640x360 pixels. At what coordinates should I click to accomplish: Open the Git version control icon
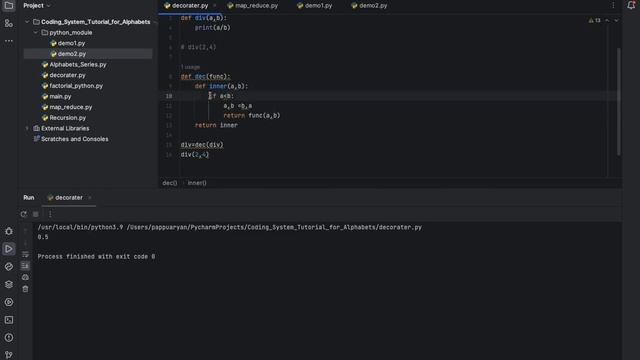[x=9, y=355]
